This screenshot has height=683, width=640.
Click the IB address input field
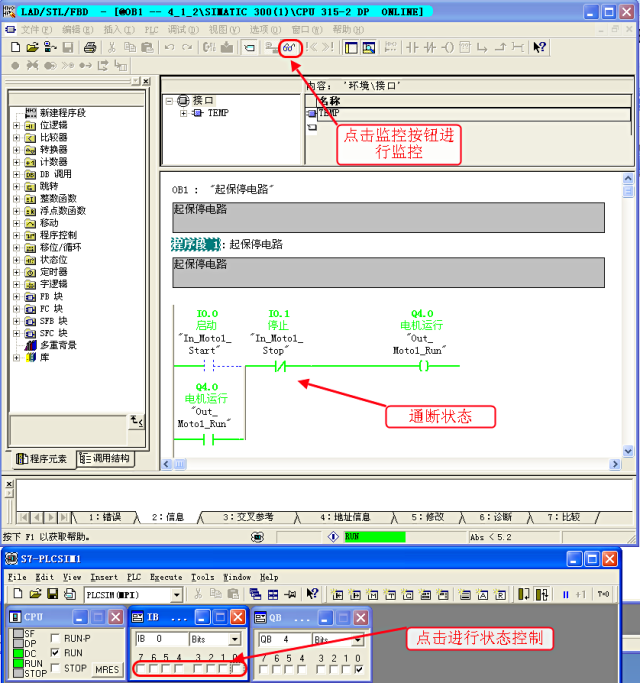[162, 639]
